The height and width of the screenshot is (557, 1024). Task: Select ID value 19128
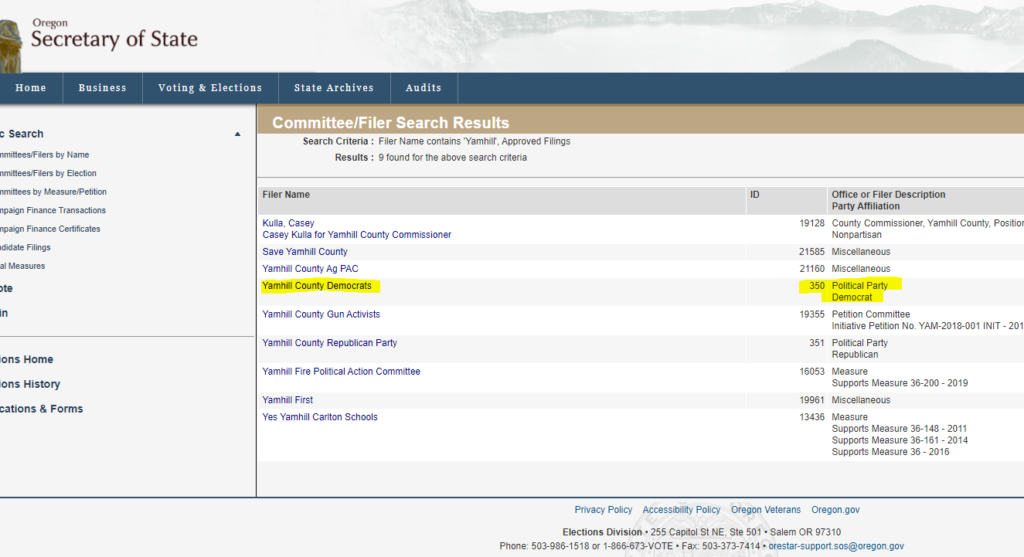pyautogui.click(x=812, y=223)
